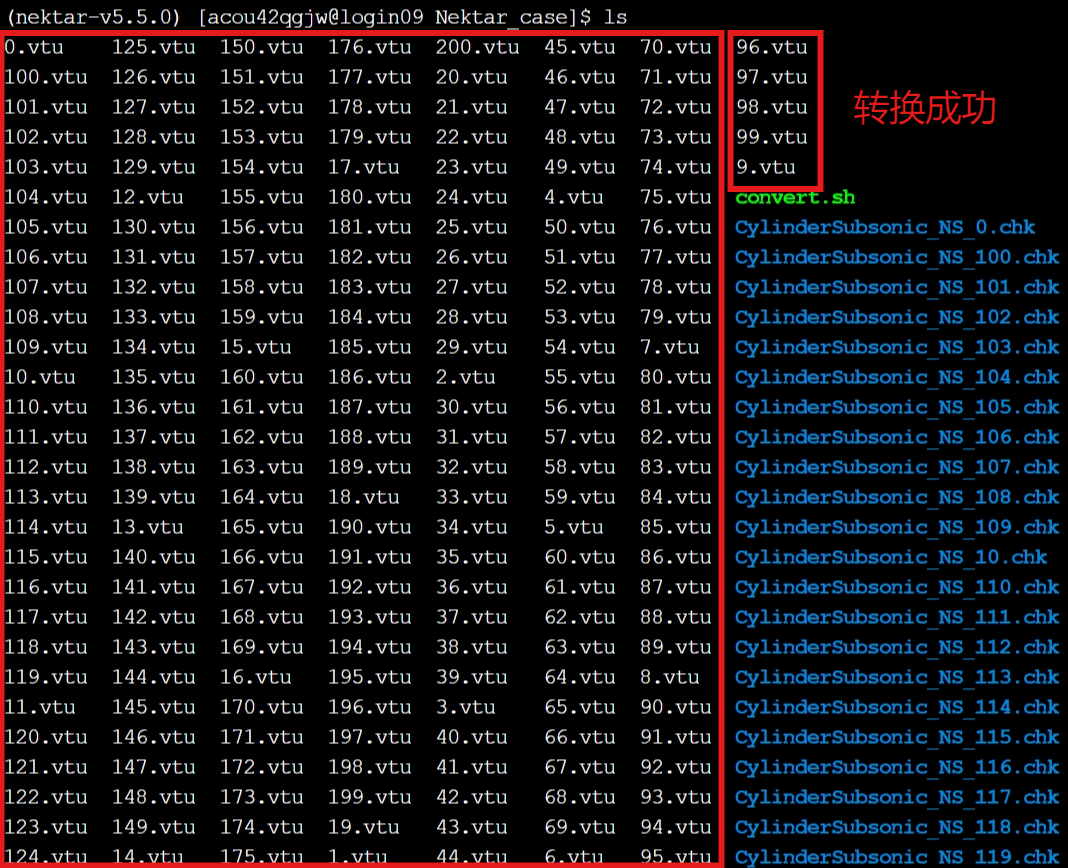Screen dimensions: 1068x868
Task: Click the red 转换成功 annotation text
Action: pos(924,109)
